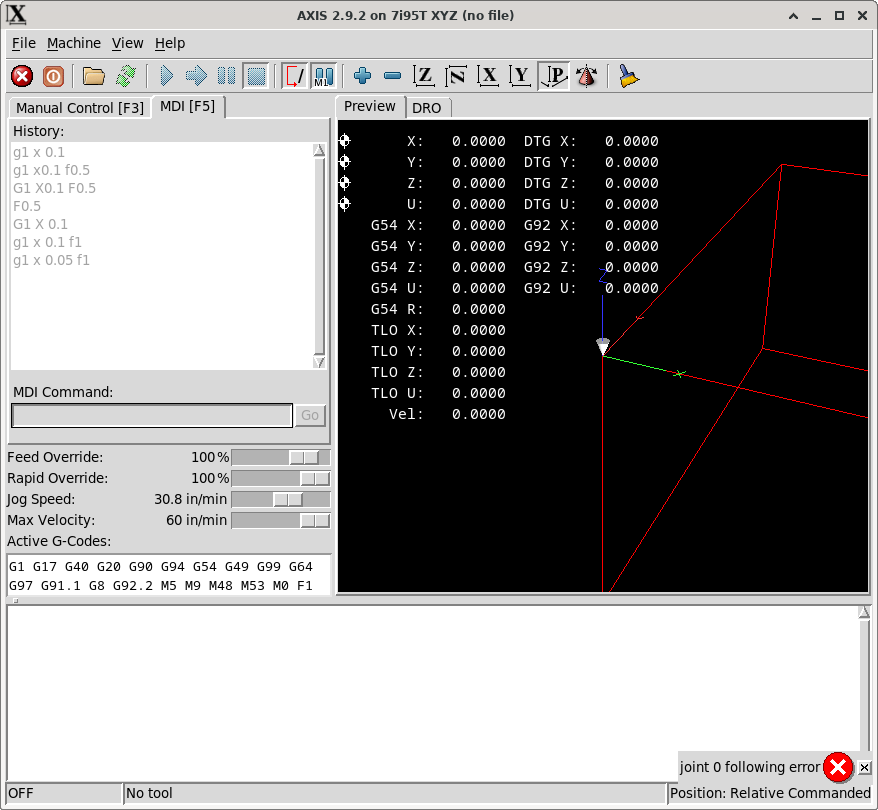Select the Preview tab
This screenshot has width=878, height=810.
(370, 106)
